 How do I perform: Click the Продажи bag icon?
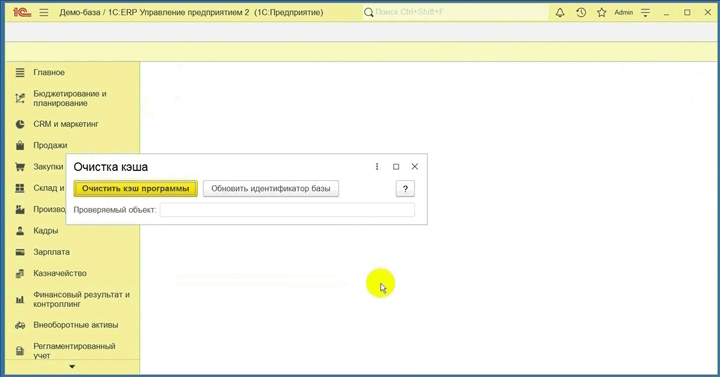pos(20,145)
